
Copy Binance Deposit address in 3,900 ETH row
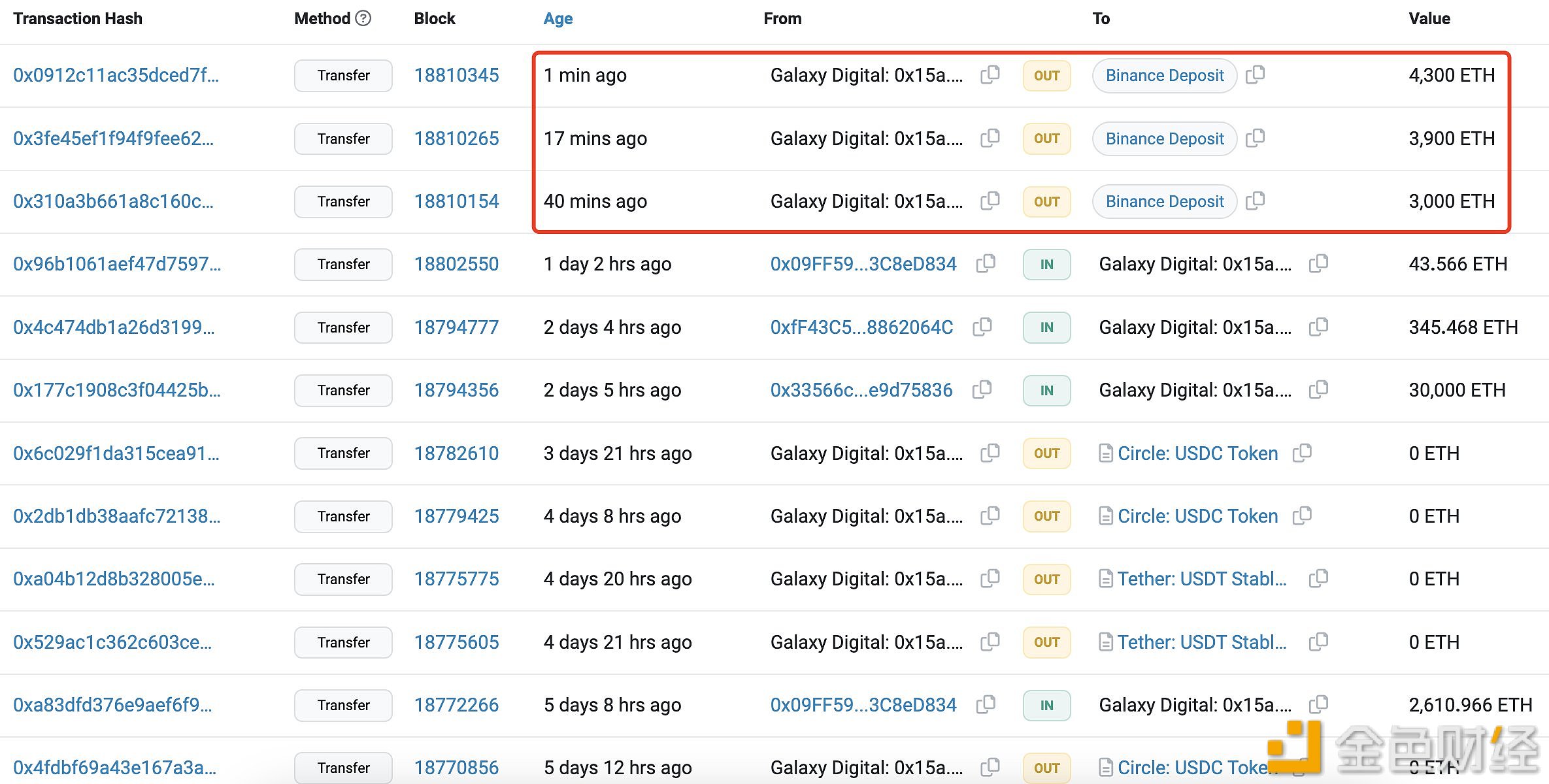pyautogui.click(x=1255, y=138)
